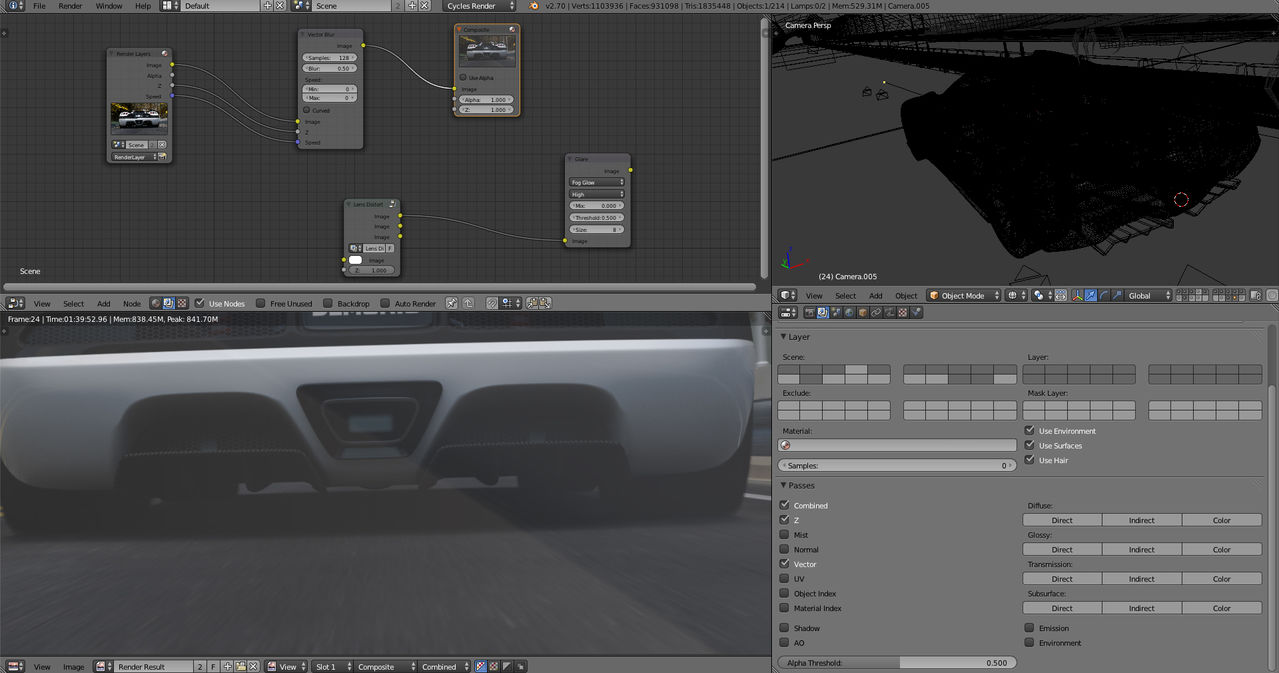Open the Object Constraints properties tab icon
This screenshot has width=1279, height=673.
tap(876, 313)
